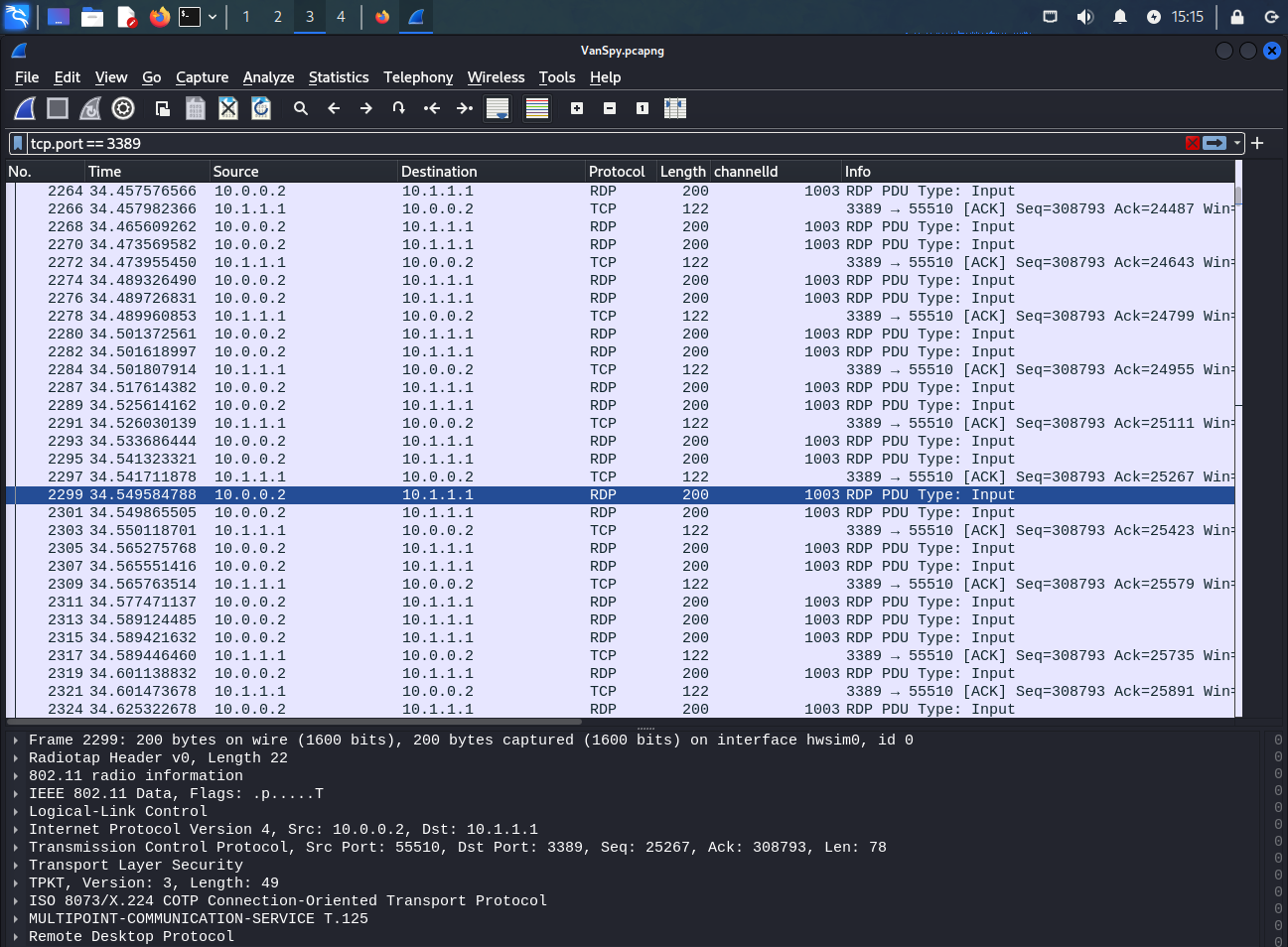
Task: Restart current capture icon
Action: click(90, 108)
